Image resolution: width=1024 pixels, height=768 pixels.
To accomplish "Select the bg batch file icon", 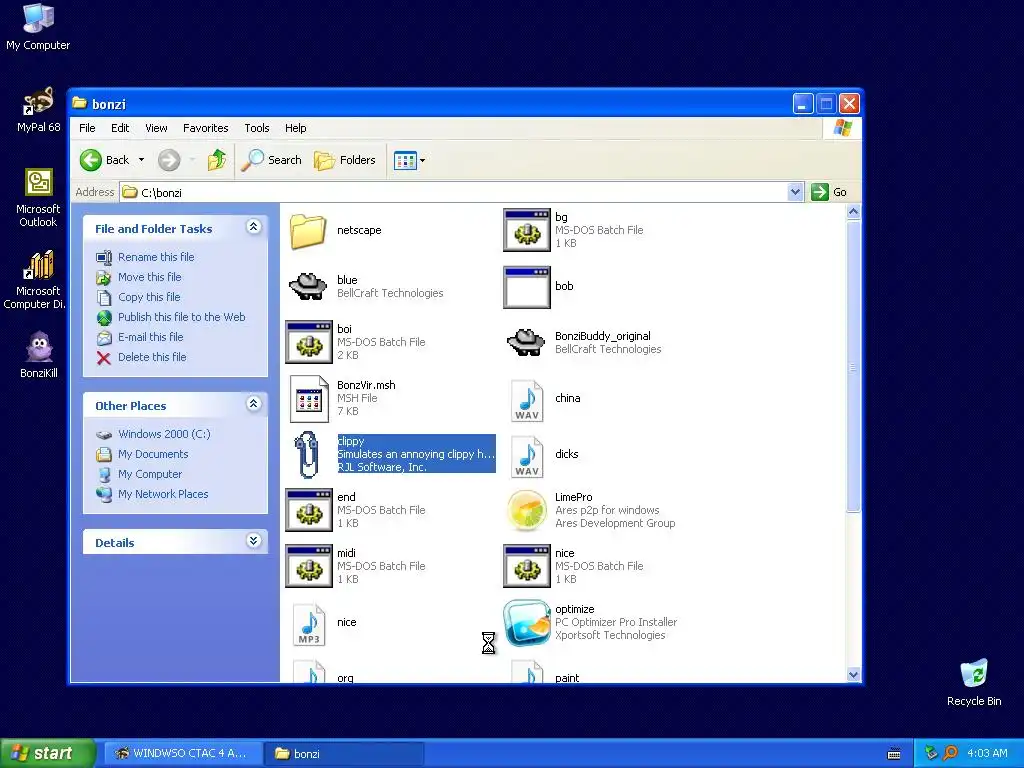I will point(527,230).
